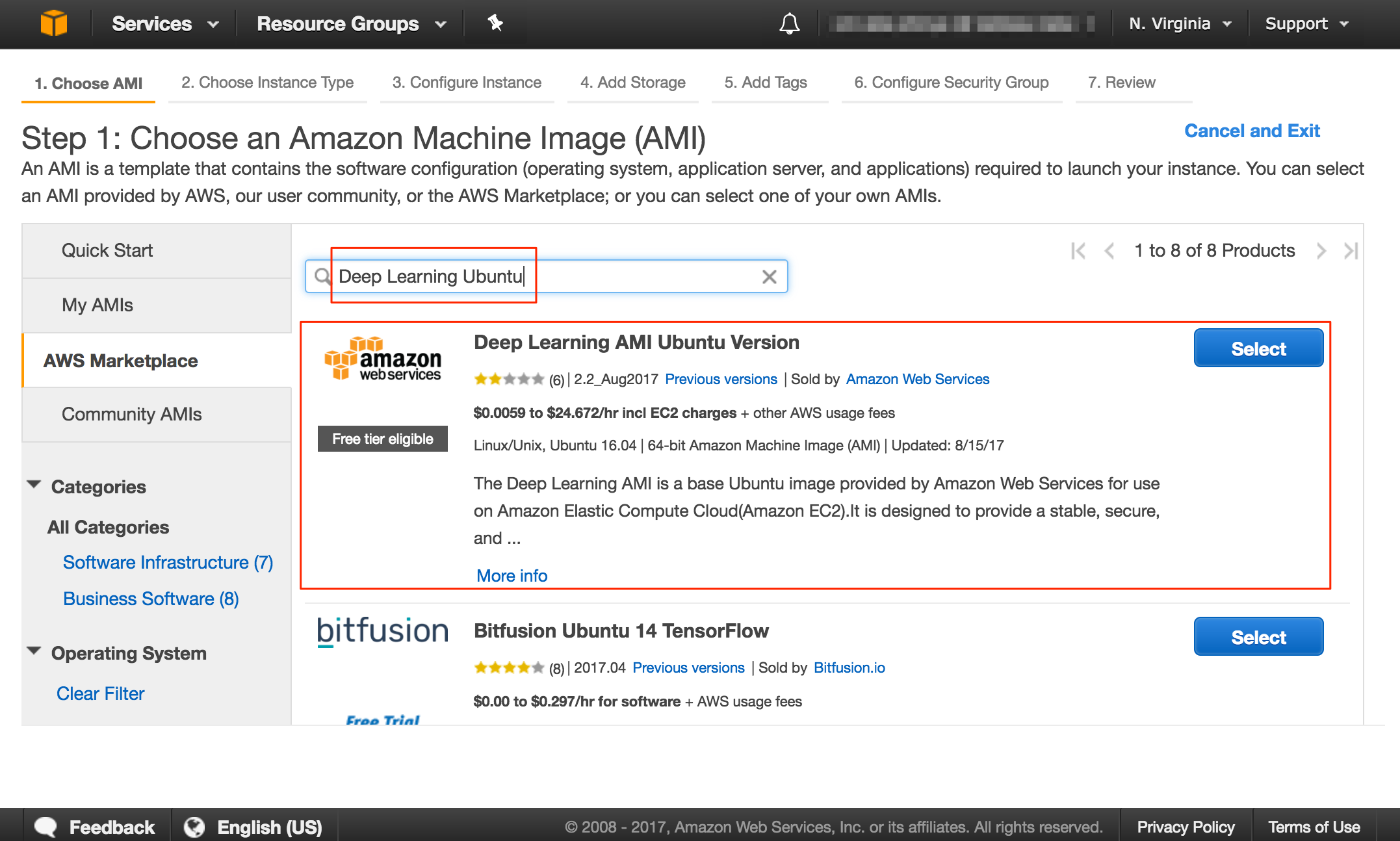Click the AWS home cube logo

click(55, 23)
